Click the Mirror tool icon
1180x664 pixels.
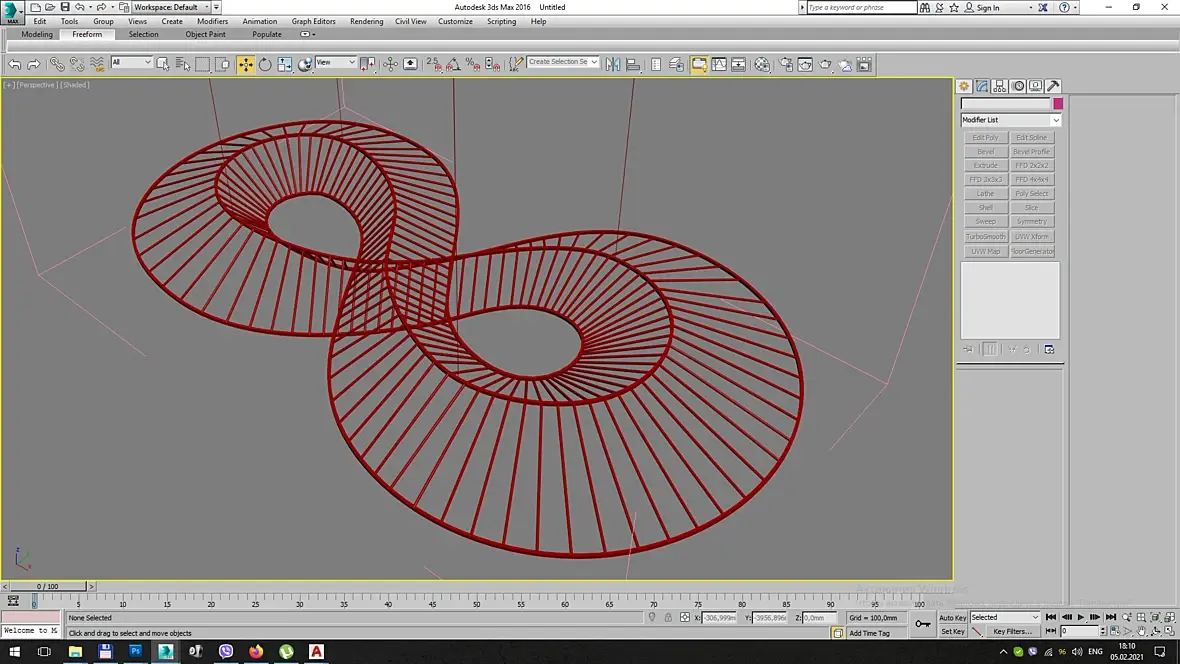[x=613, y=64]
